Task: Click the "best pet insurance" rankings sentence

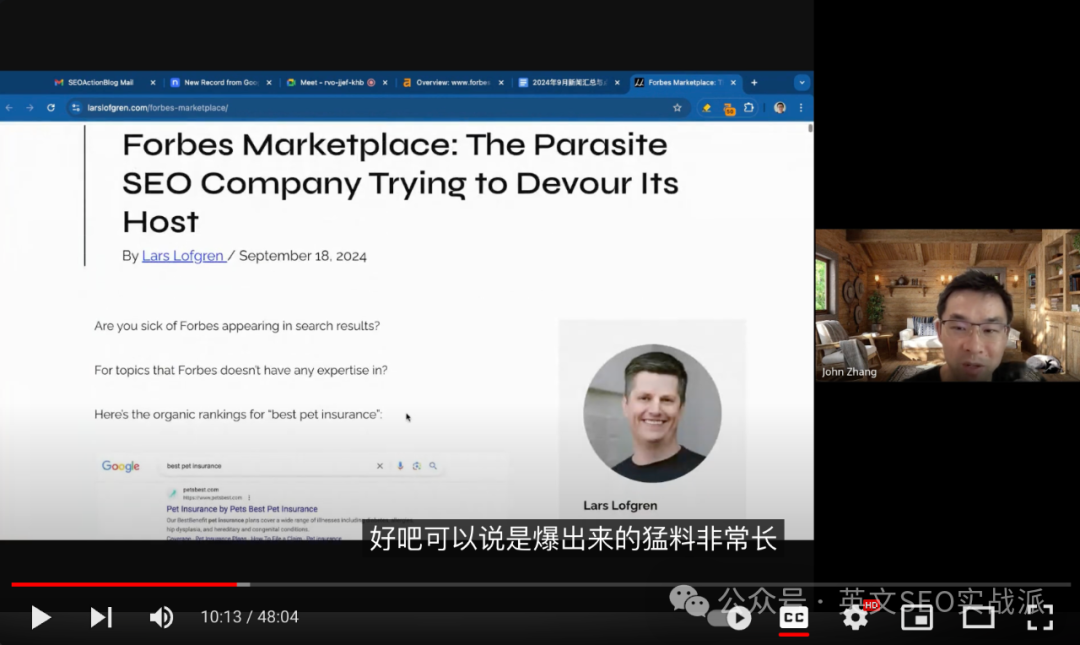Action: pos(238,414)
